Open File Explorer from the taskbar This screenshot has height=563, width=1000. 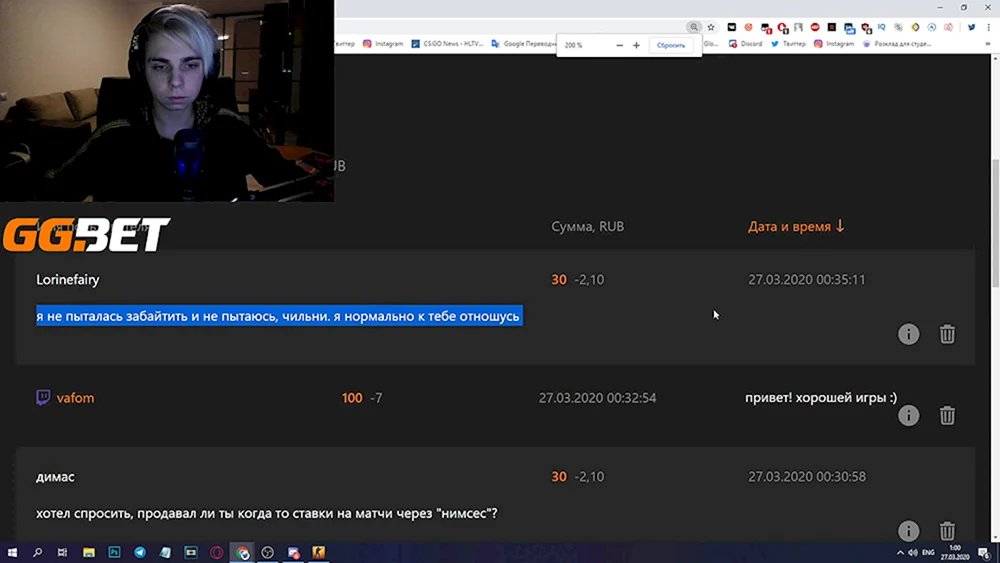click(x=89, y=553)
